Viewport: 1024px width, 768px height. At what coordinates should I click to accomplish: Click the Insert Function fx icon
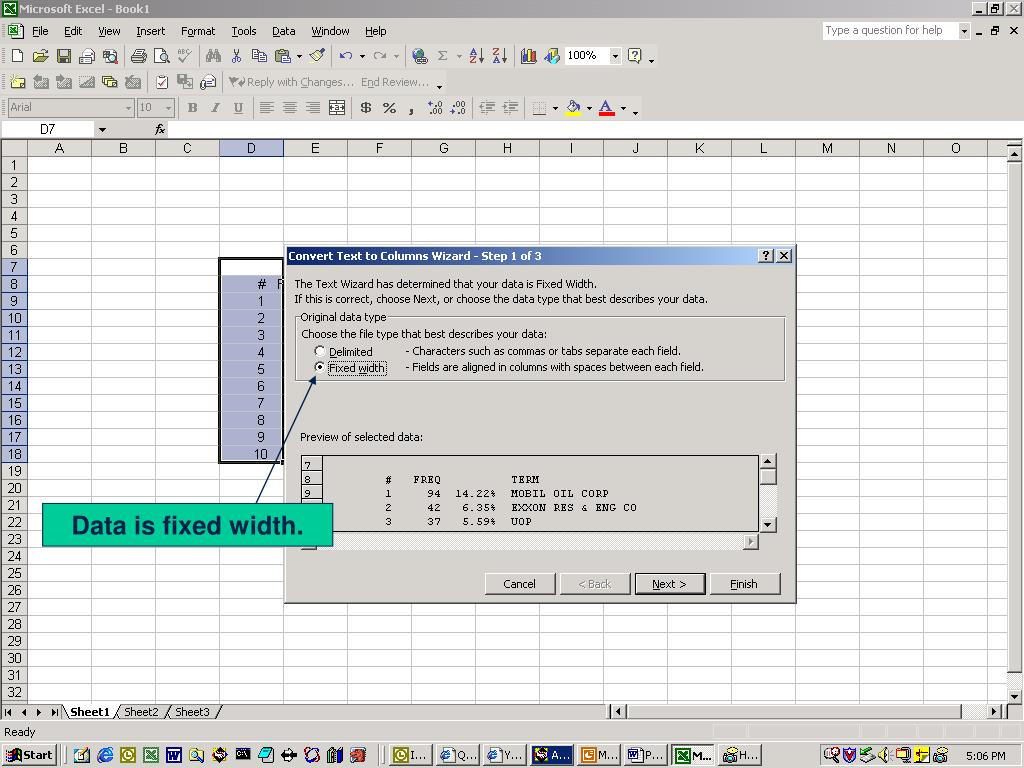pyautogui.click(x=160, y=129)
